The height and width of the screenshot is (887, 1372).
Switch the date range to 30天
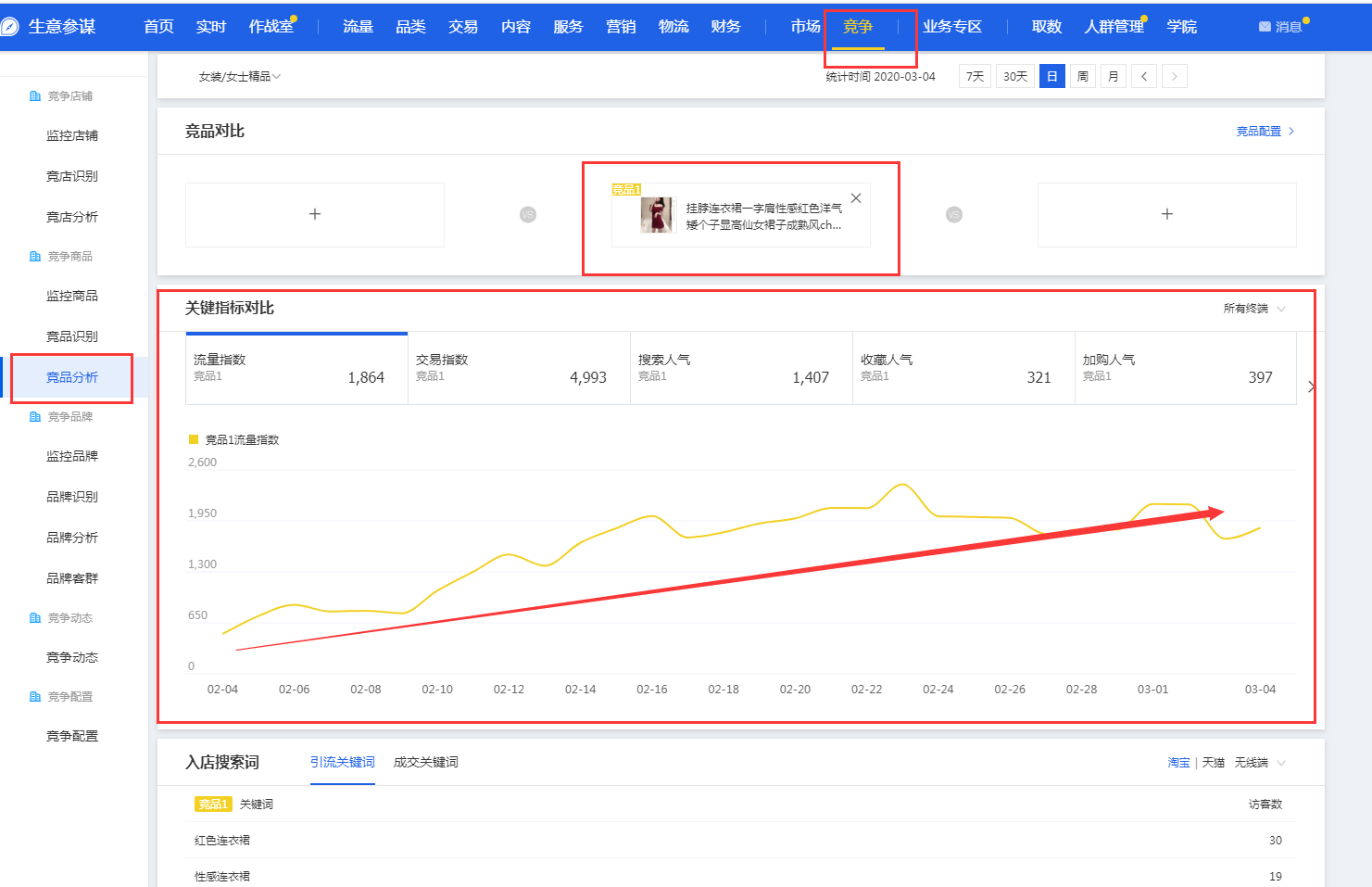tap(1015, 76)
